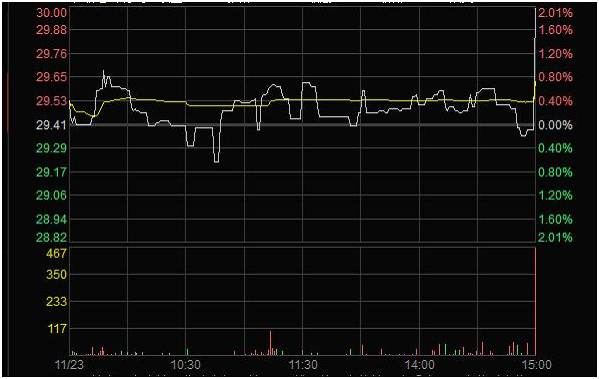
Task: Select the 29.88 price axis label
Action: pyautogui.click(x=52, y=30)
